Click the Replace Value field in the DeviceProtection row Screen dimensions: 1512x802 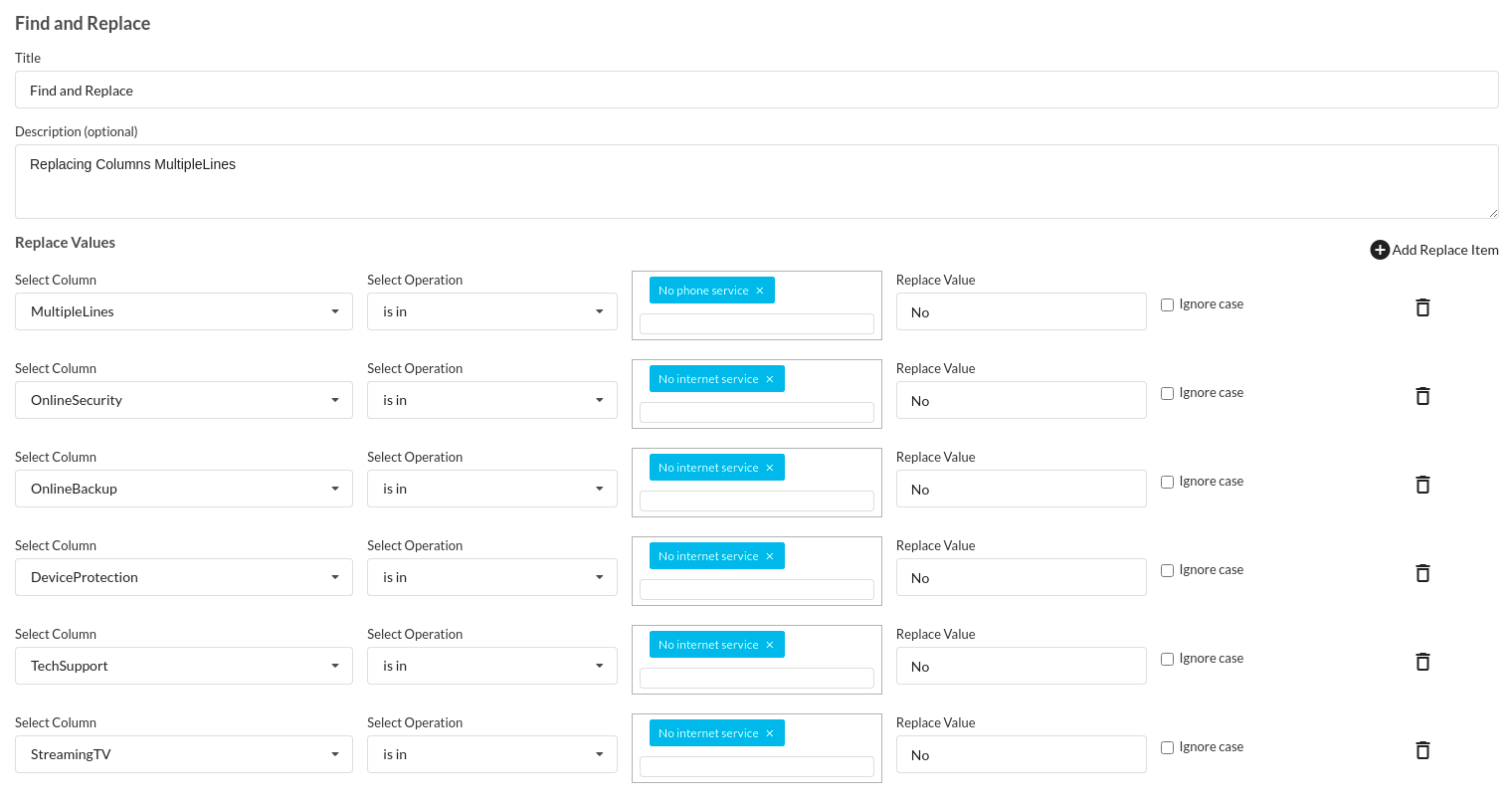click(1022, 577)
